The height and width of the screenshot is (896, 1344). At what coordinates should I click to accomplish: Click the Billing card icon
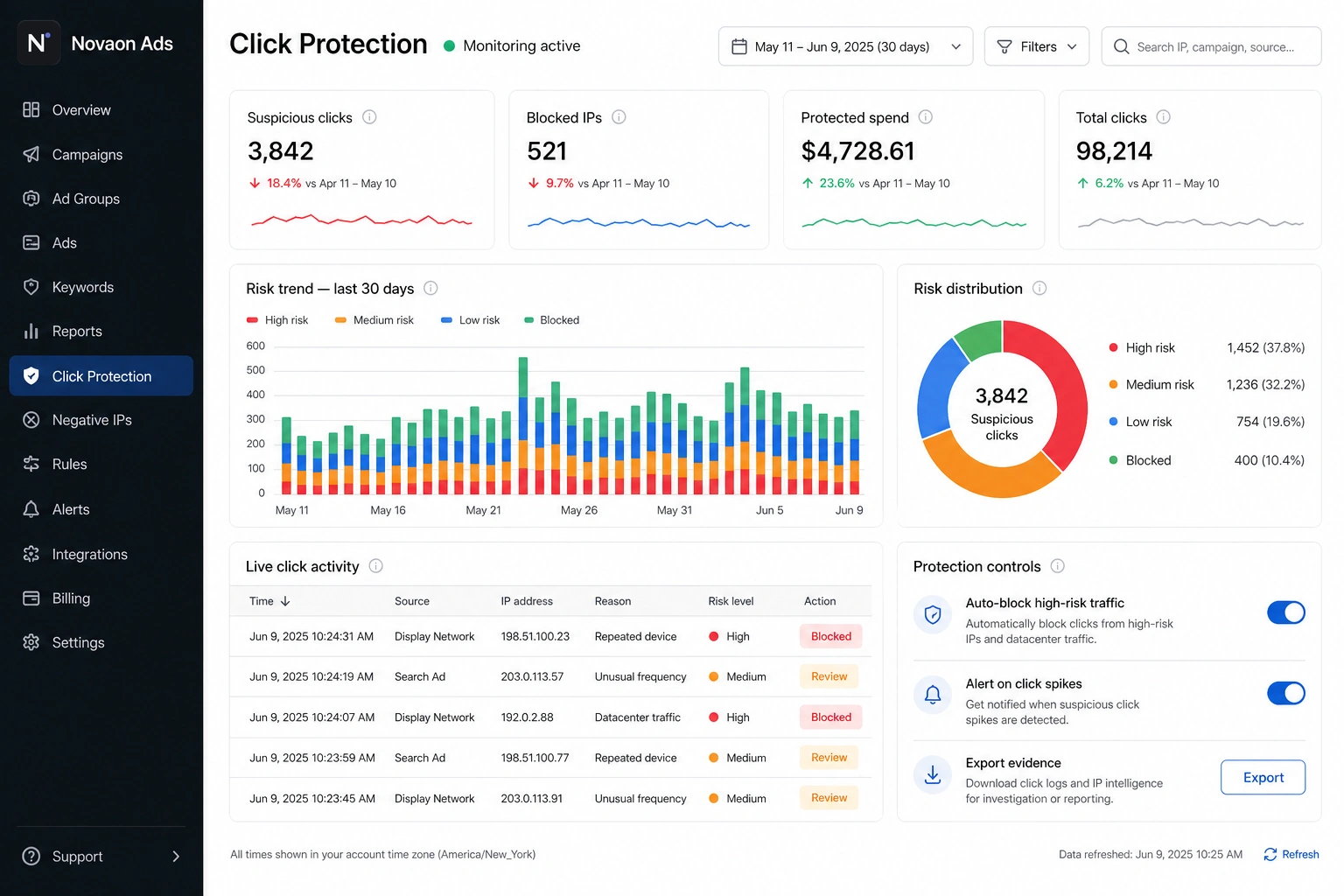tap(31, 598)
